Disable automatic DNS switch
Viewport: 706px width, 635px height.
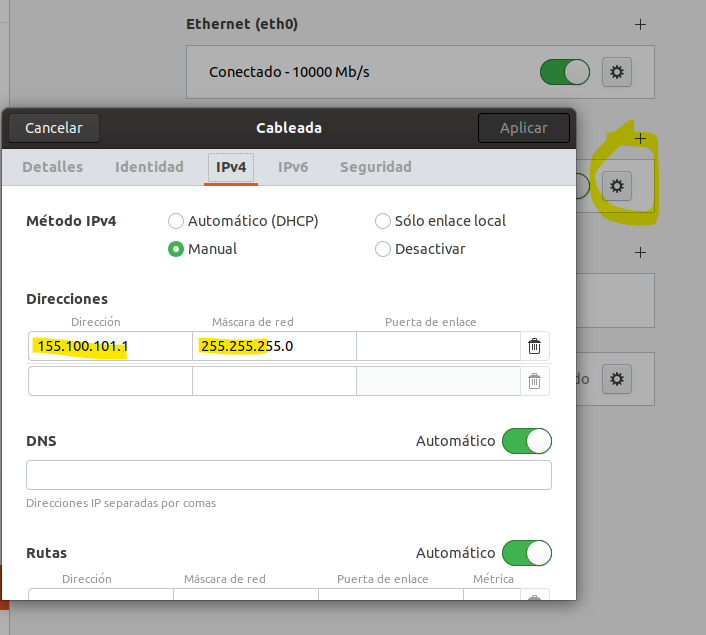pyautogui.click(x=526, y=441)
